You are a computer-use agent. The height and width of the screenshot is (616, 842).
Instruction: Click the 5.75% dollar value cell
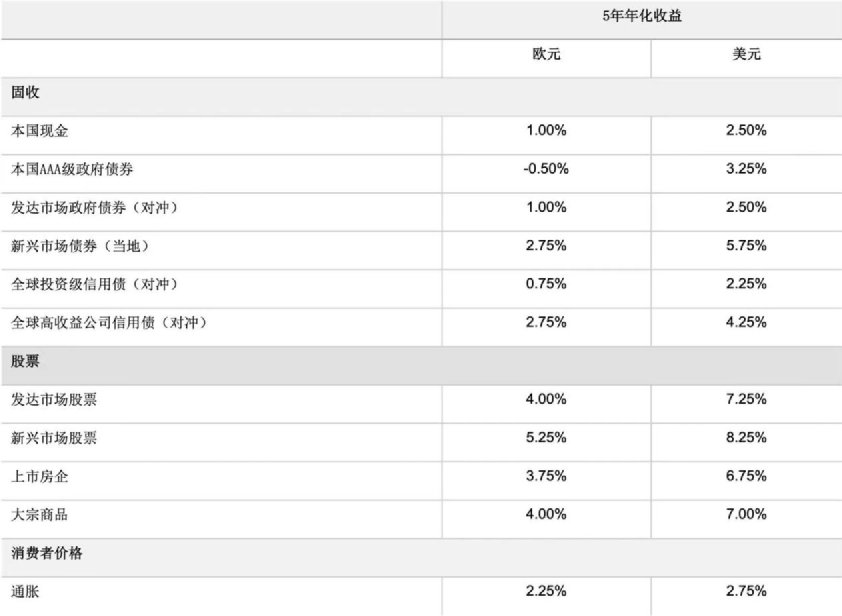click(746, 246)
